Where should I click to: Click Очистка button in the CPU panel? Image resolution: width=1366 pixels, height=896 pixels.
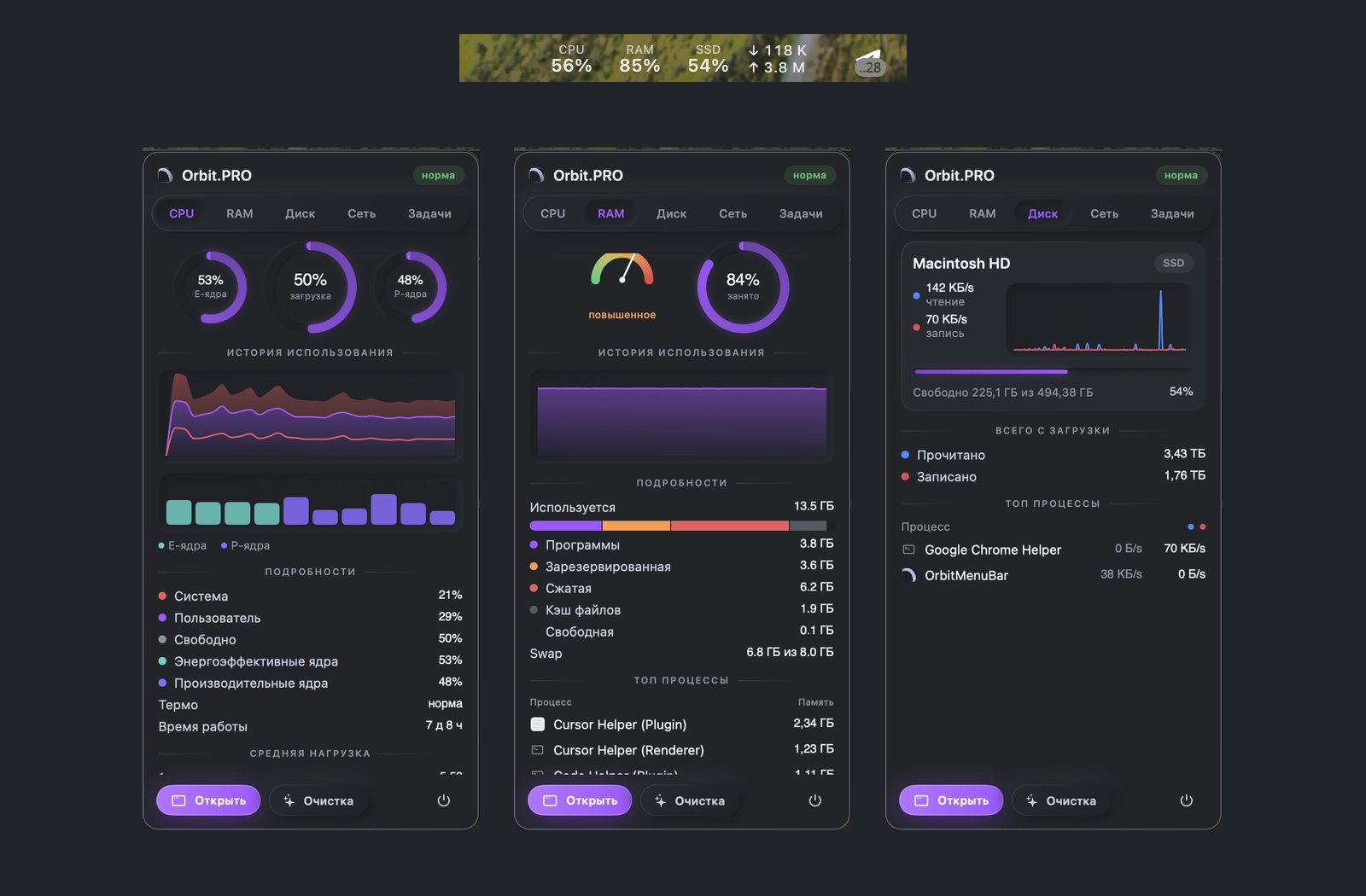pyautogui.click(x=318, y=800)
